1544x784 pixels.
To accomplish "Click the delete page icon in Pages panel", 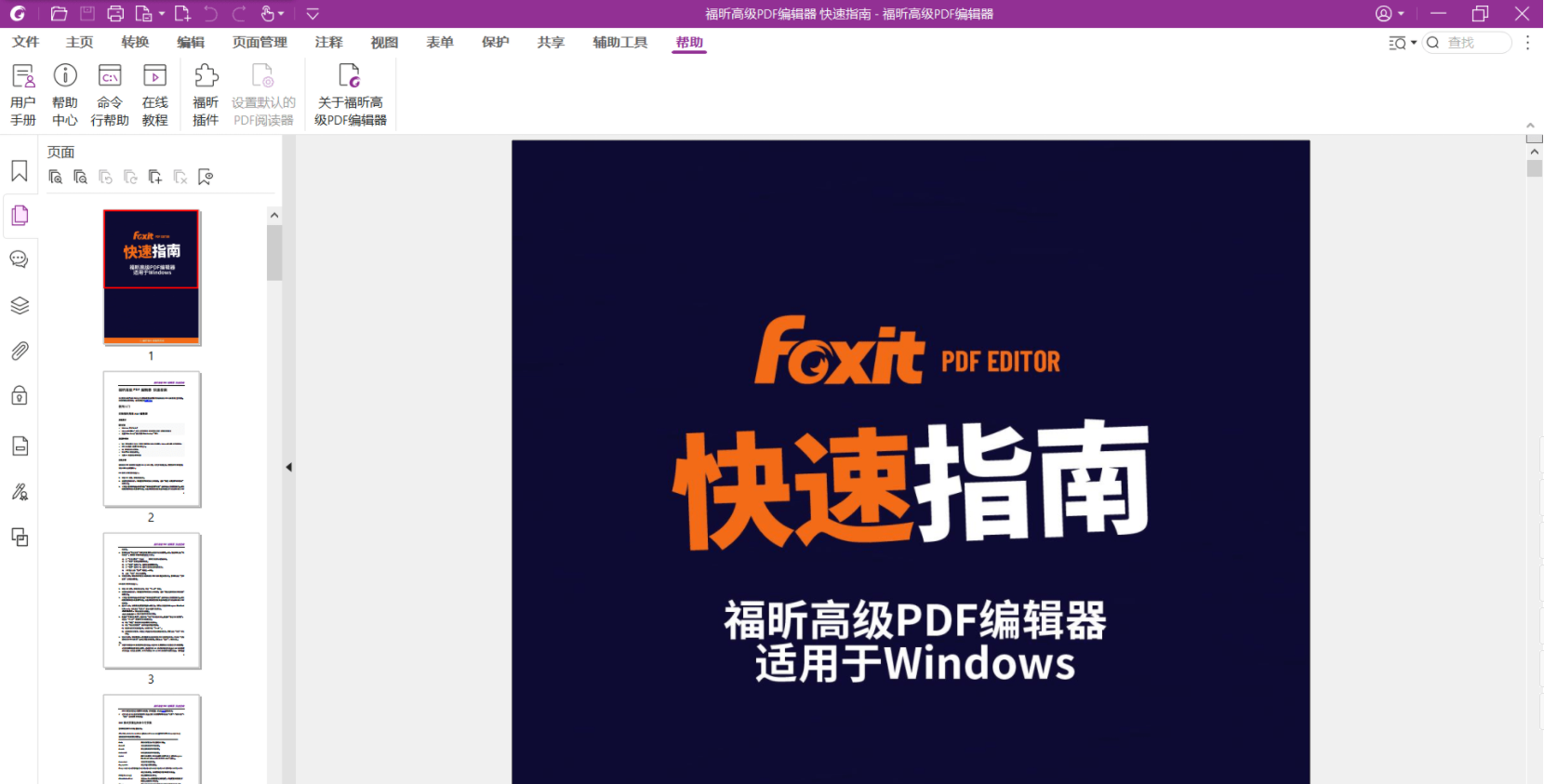I will pos(180,177).
